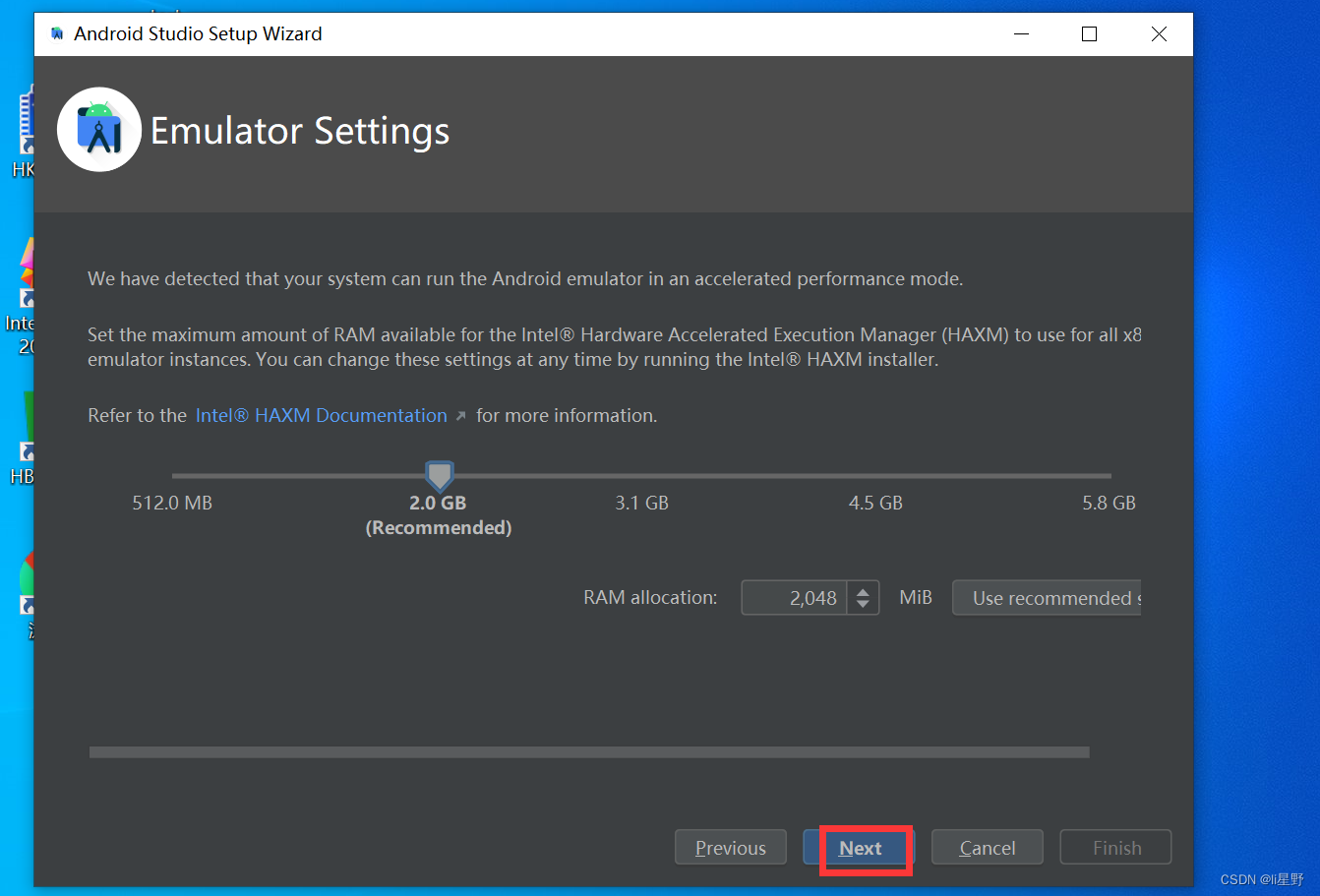Go back with the Previous button
The image size is (1320, 896).
click(731, 848)
